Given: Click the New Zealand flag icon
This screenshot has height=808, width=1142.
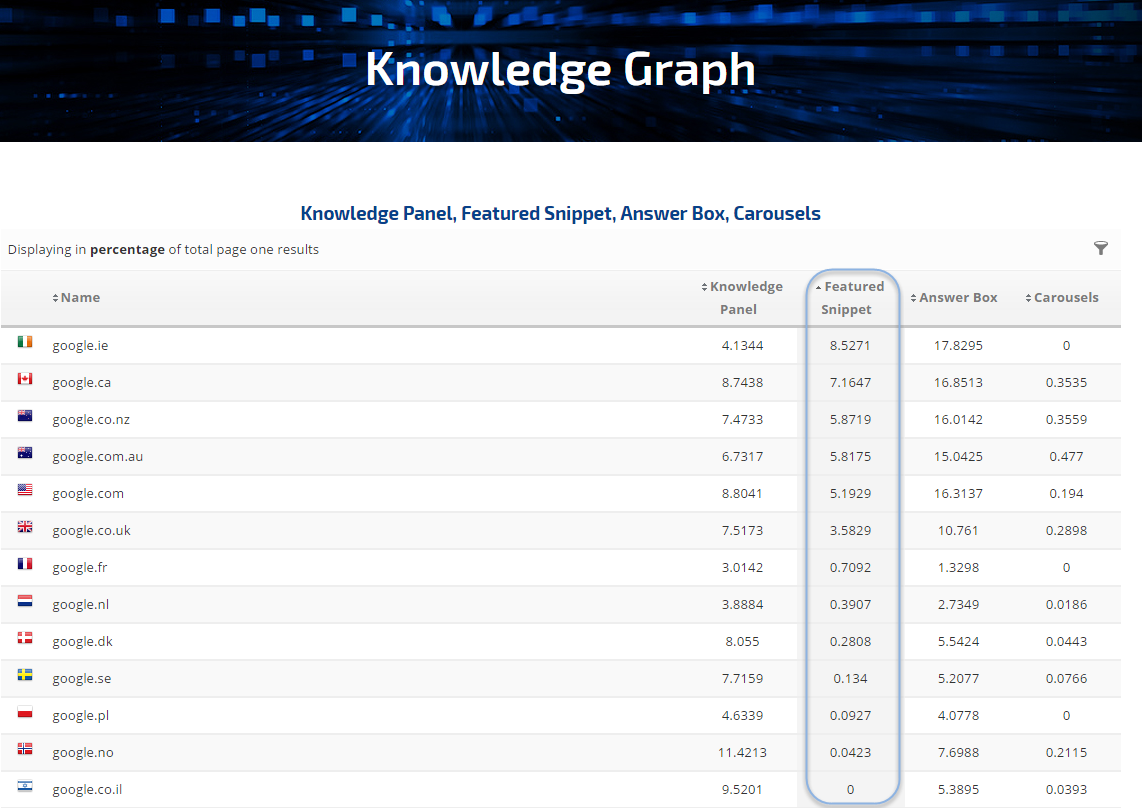Looking at the screenshot, I should 25,416.
